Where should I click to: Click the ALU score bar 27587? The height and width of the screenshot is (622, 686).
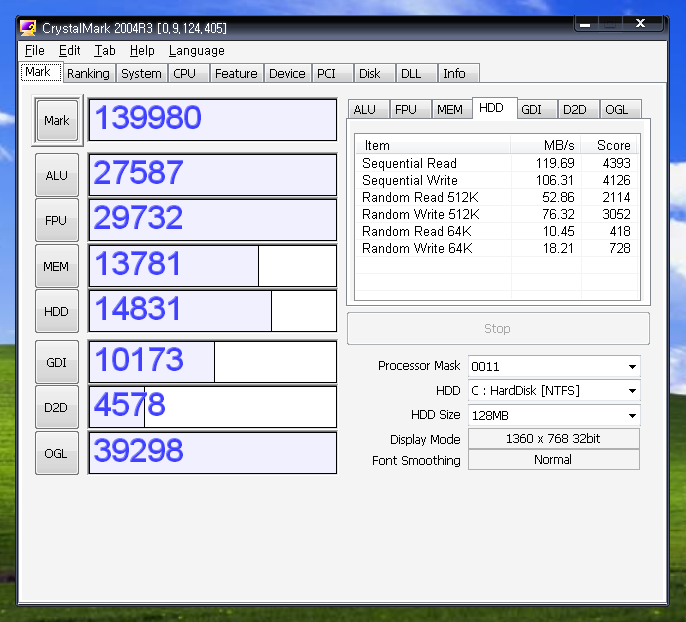pyautogui.click(x=213, y=175)
